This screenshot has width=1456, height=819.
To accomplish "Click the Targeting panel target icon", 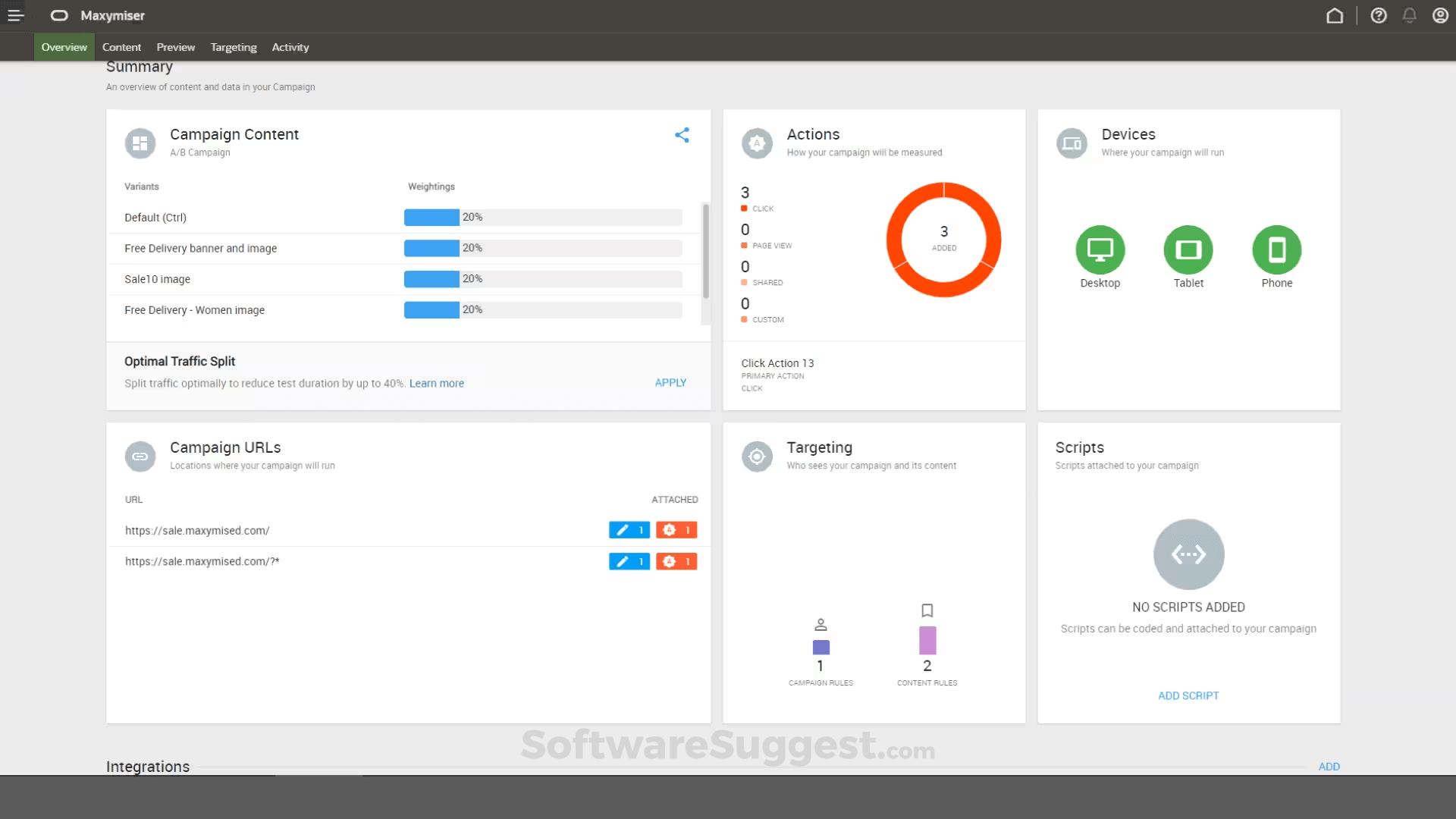I will point(756,457).
